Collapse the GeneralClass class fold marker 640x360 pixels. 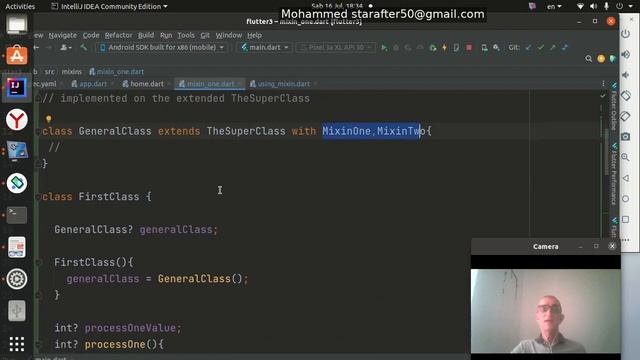coord(38,131)
